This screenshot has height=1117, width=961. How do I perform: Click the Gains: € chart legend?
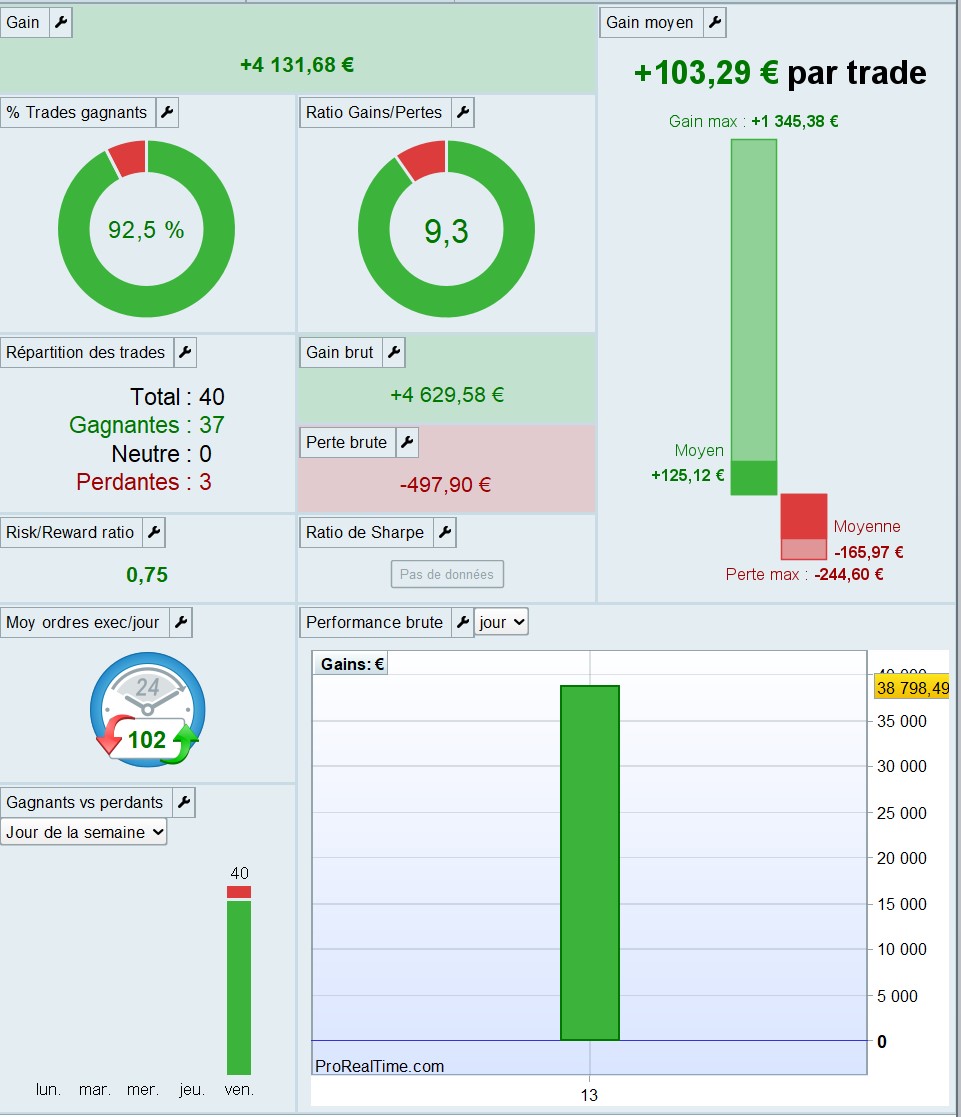click(x=351, y=664)
